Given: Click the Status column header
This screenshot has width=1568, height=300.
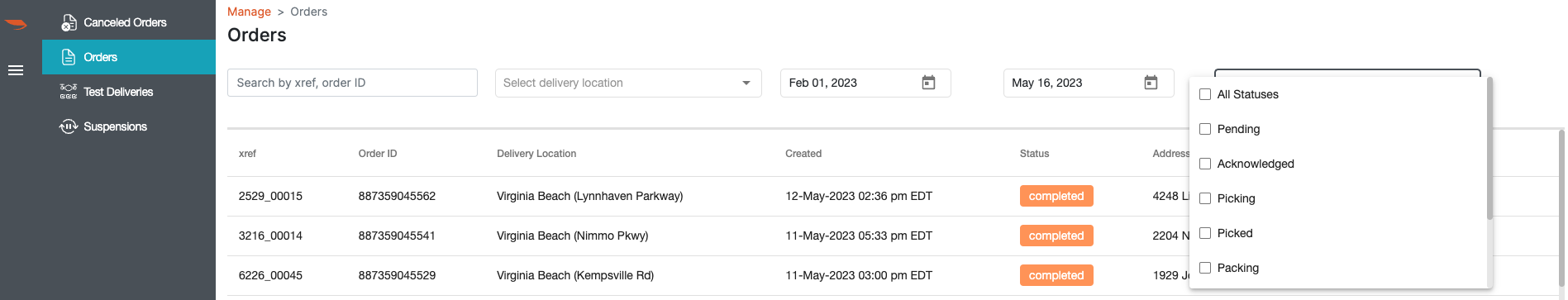Looking at the screenshot, I should coord(1034,154).
